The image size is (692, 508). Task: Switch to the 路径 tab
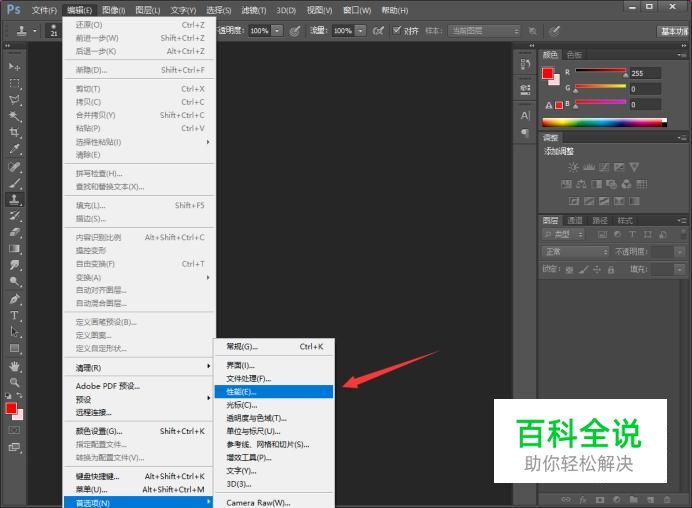point(600,220)
